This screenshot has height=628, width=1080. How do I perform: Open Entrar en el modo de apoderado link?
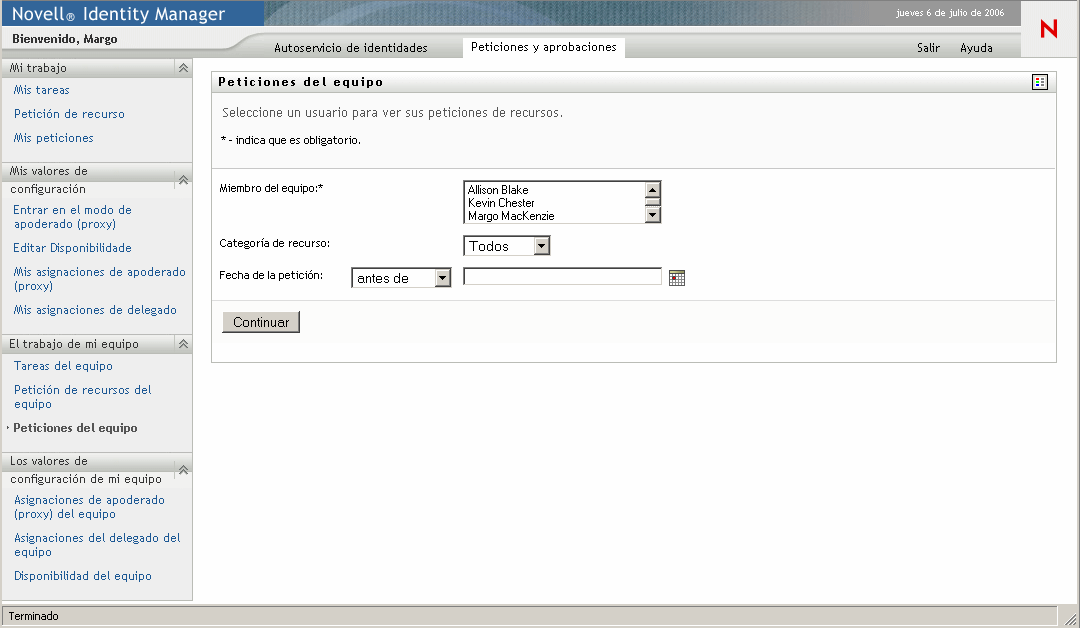72,217
